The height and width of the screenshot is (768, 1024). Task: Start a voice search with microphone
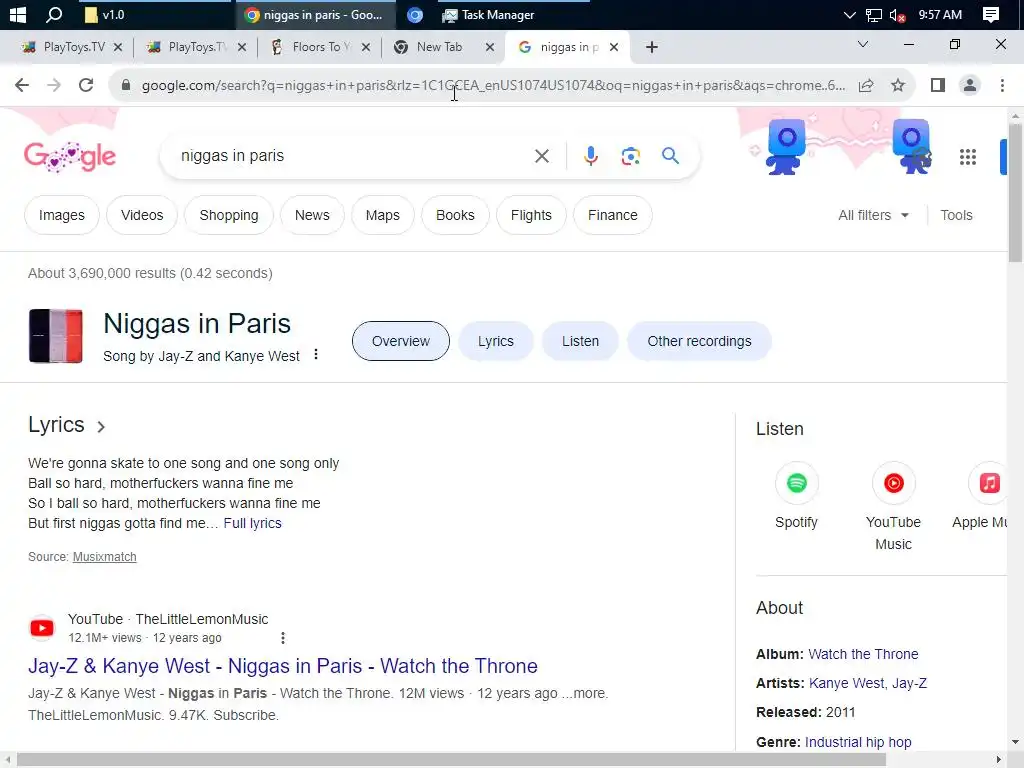click(x=591, y=156)
